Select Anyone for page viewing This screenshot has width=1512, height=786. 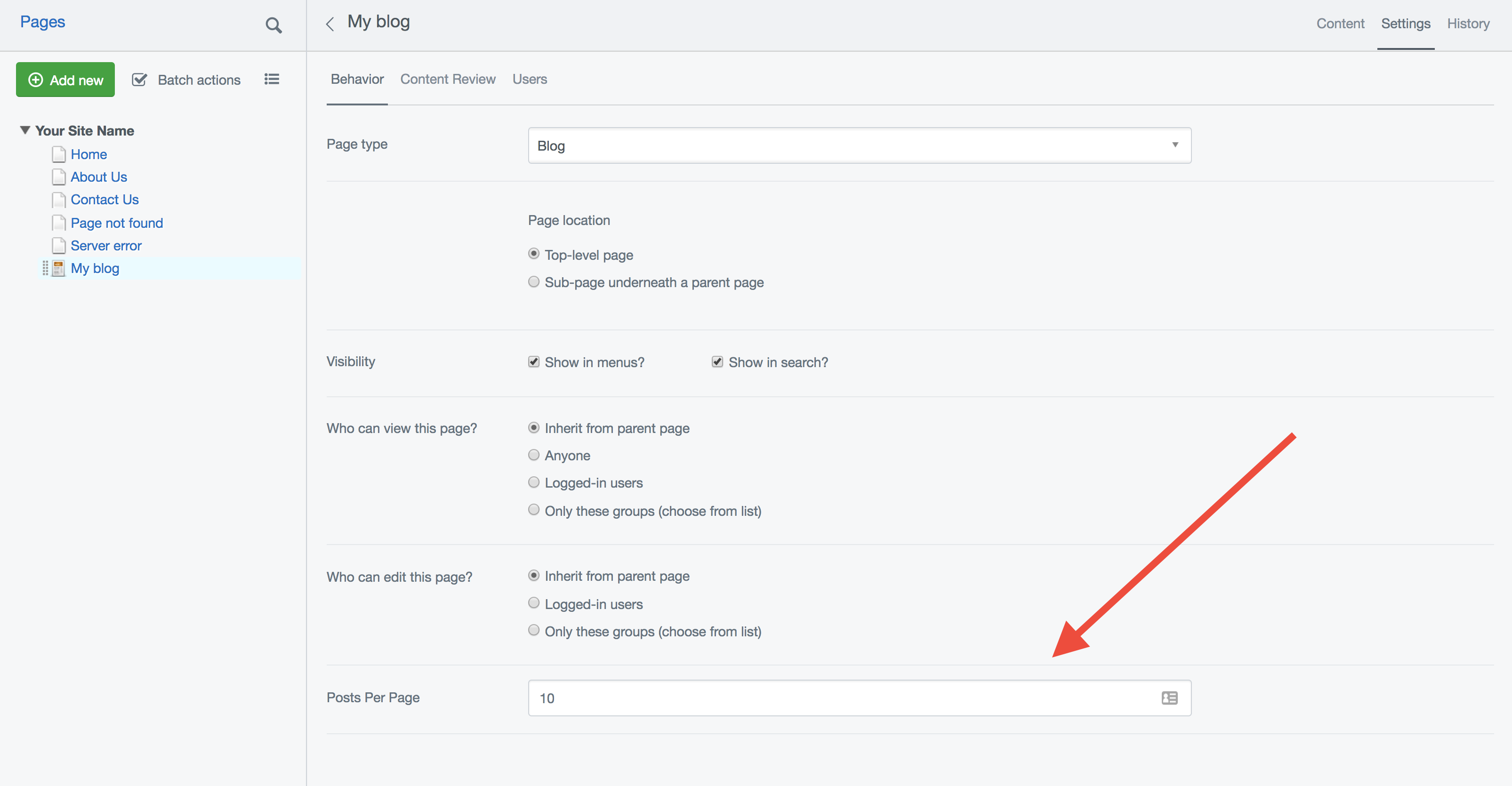click(x=533, y=455)
